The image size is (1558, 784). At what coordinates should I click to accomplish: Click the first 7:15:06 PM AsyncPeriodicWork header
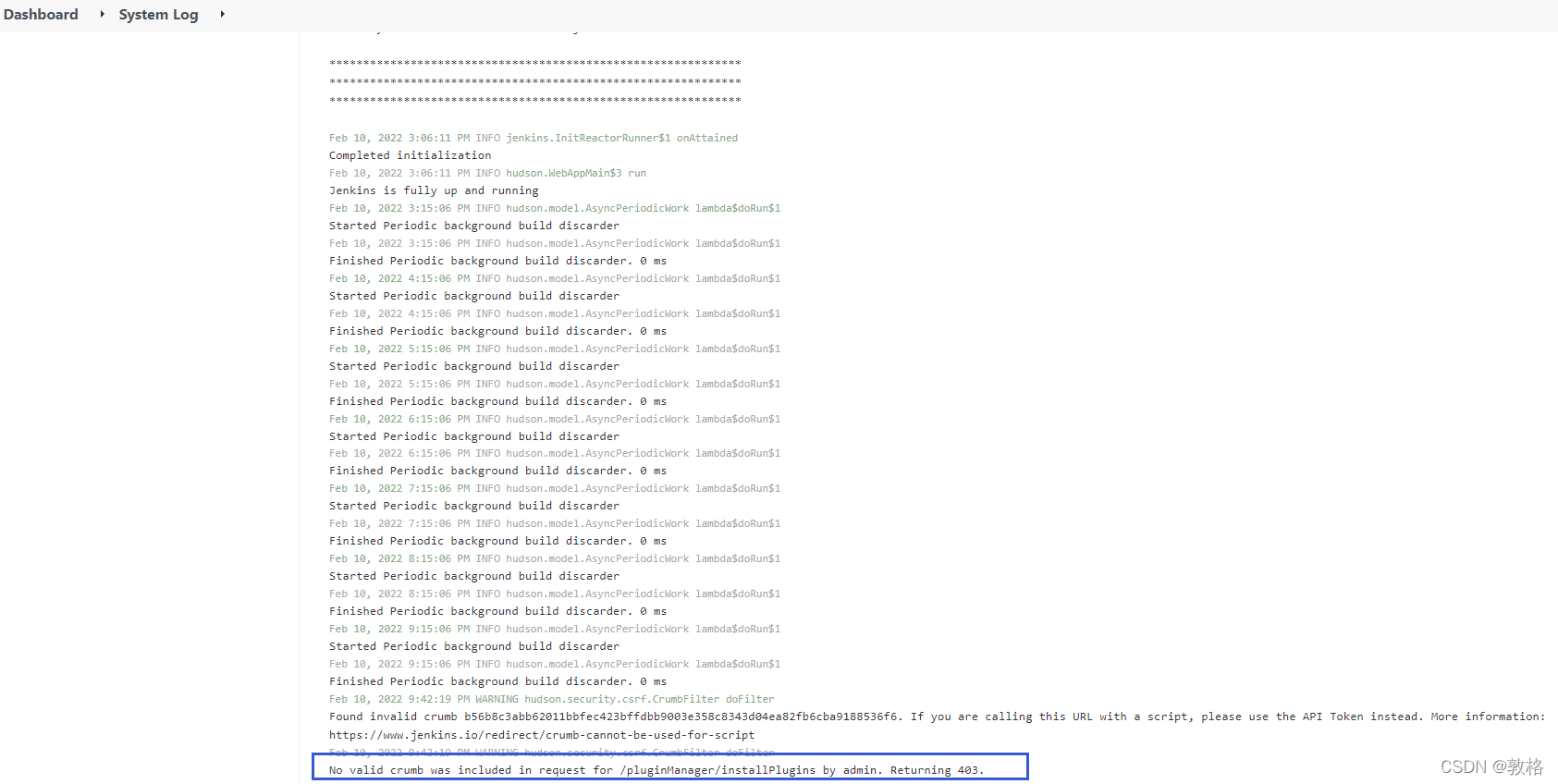[x=555, y=488]
